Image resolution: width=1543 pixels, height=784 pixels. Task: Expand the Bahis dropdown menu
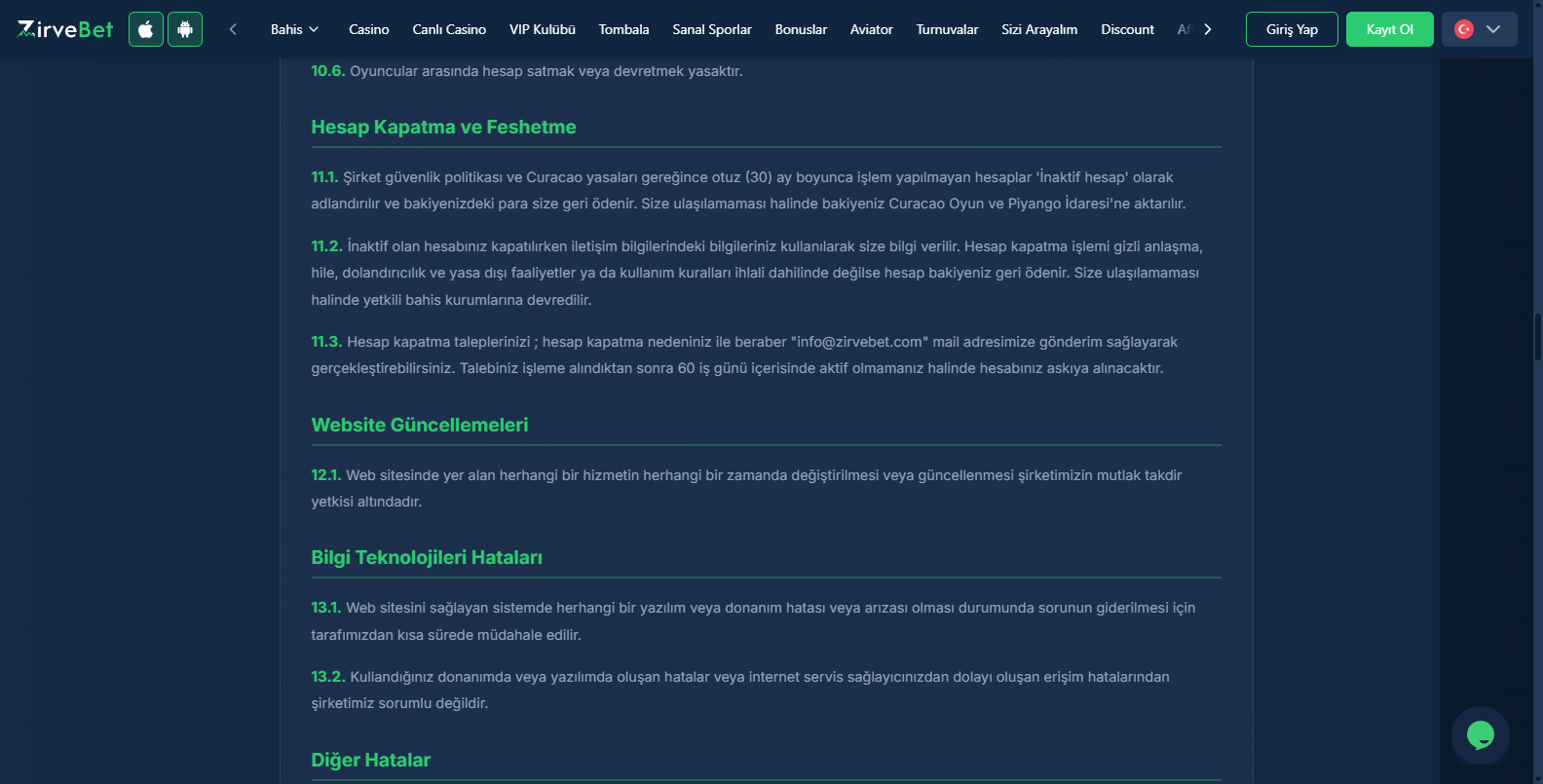(294, 29)
